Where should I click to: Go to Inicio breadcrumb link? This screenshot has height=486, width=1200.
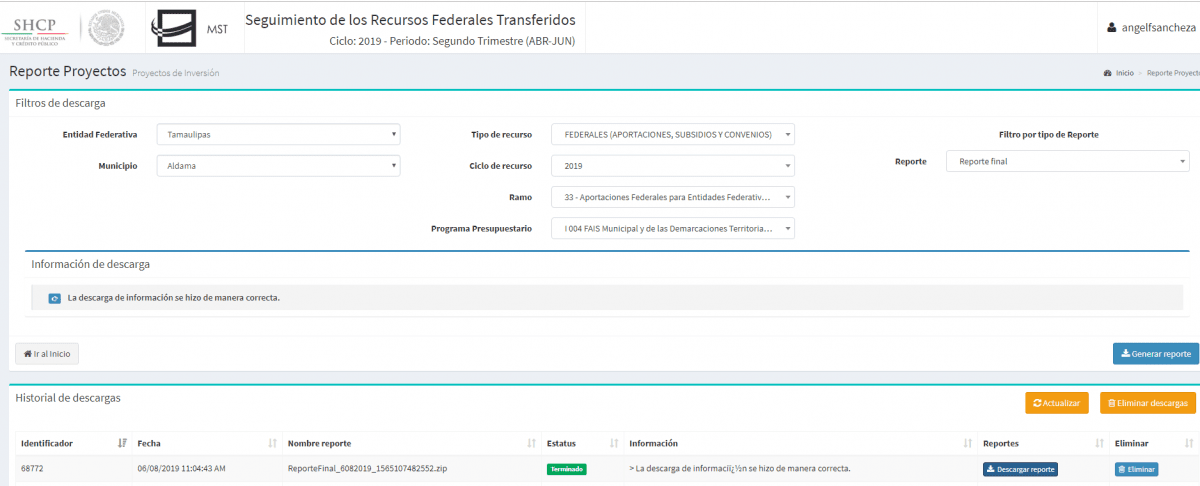tap(1124, 73)
